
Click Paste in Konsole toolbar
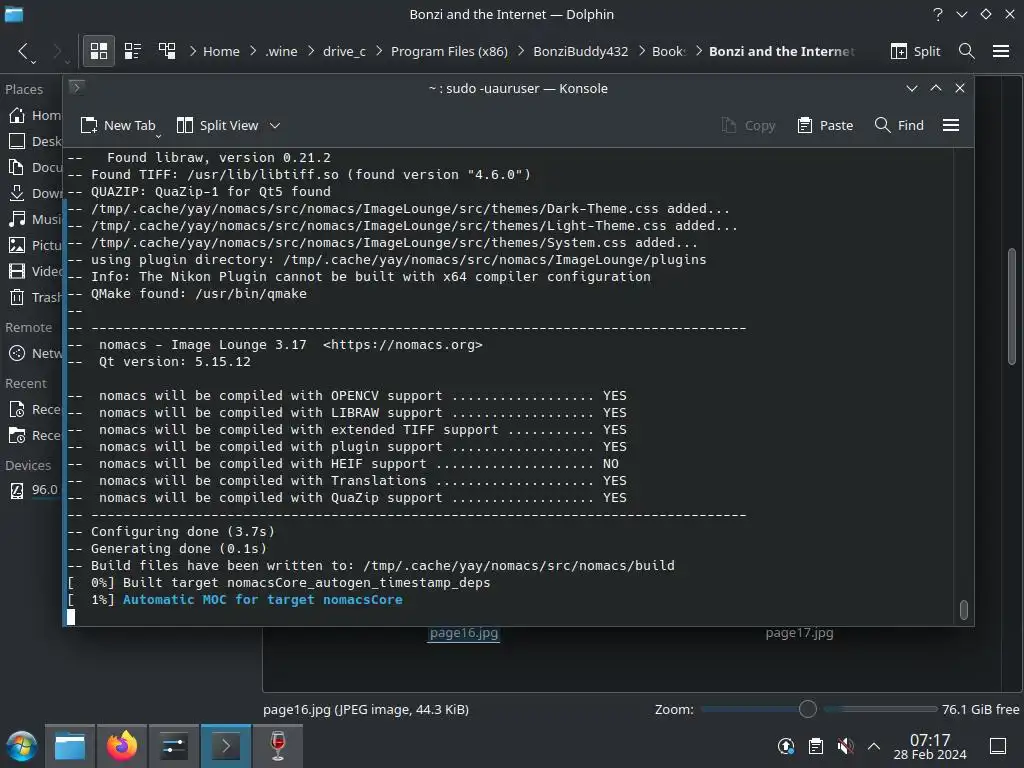click(x=825, y=125)
